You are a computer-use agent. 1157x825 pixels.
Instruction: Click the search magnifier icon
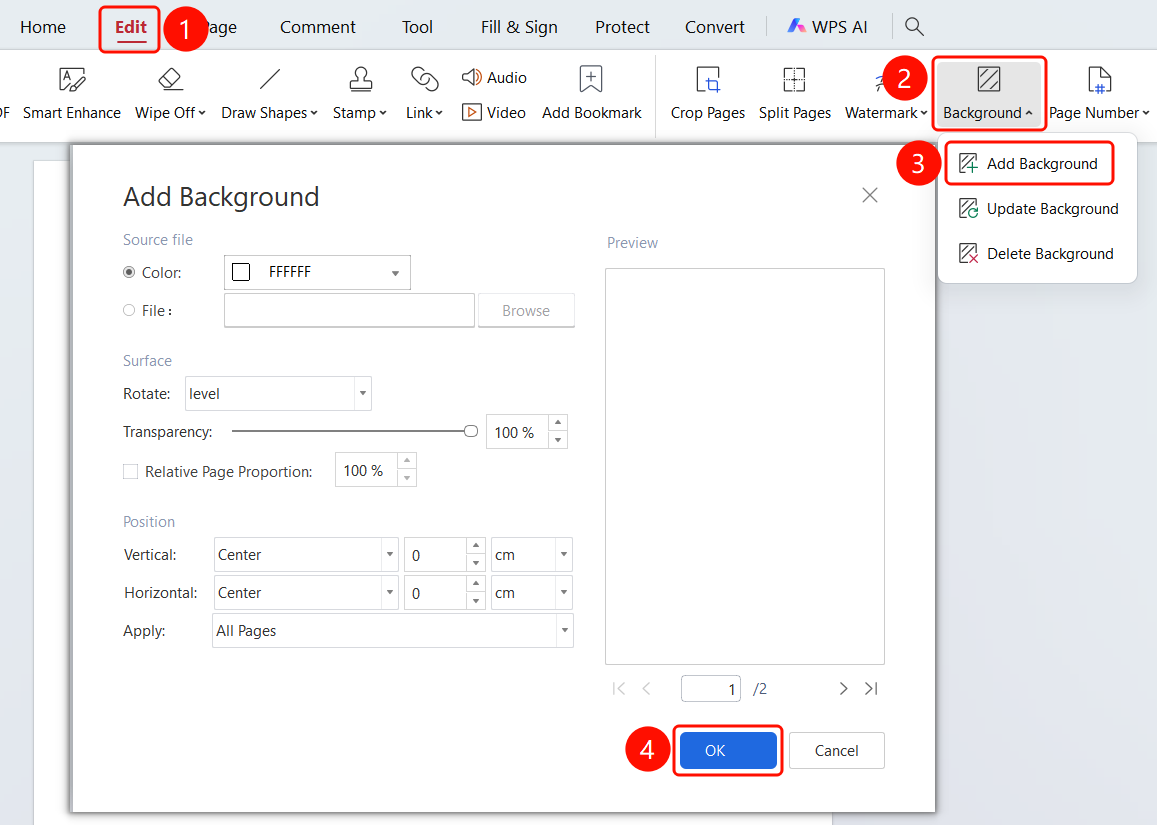[x=914, y=27]
